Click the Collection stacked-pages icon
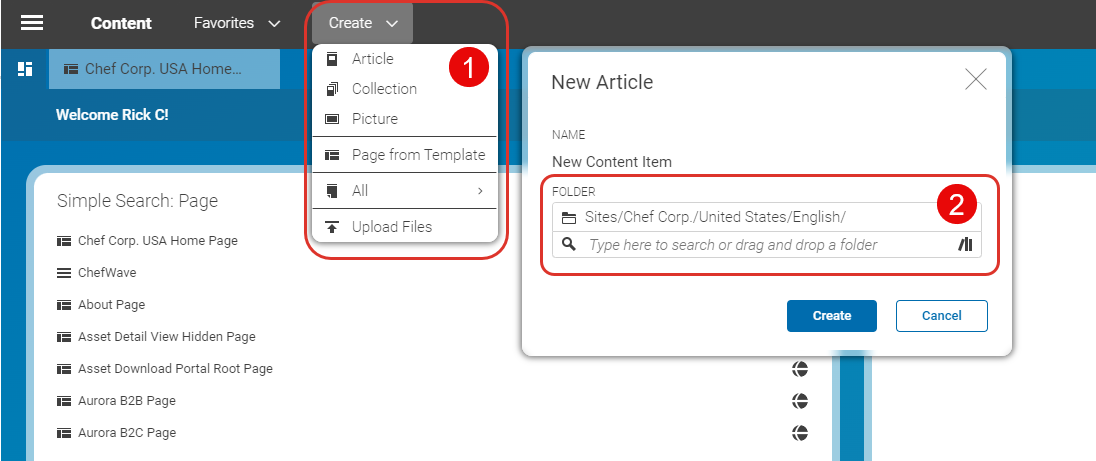Image resolution: width=1096 pixels, height=461 pixels. click(x=333, y=89)
